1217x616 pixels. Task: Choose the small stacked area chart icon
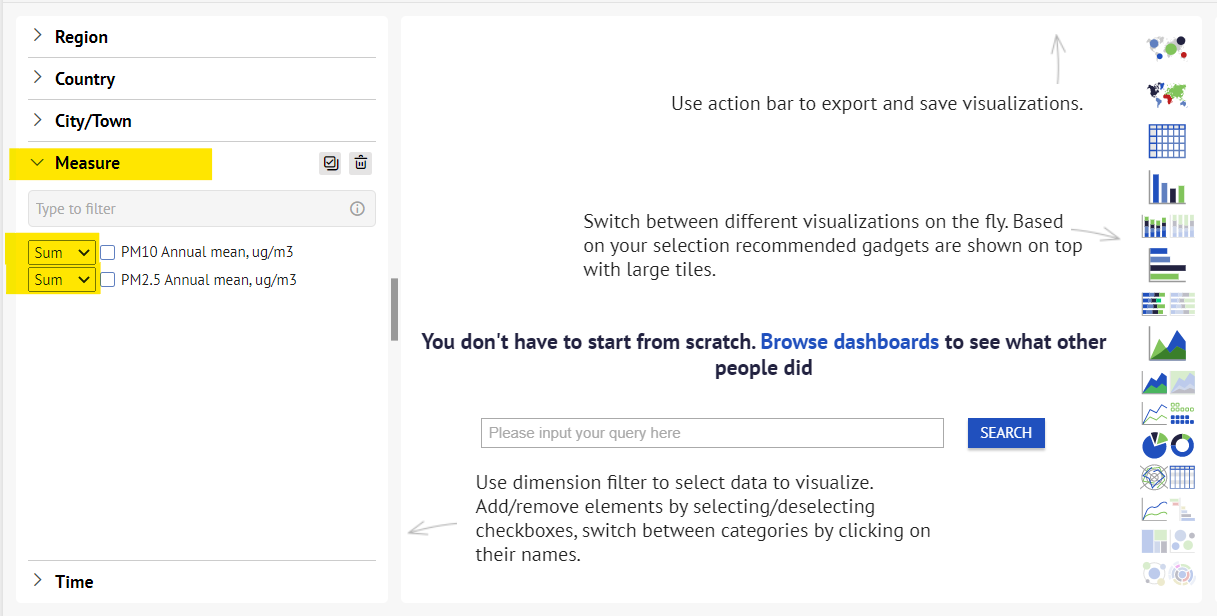coord(1154,382)
